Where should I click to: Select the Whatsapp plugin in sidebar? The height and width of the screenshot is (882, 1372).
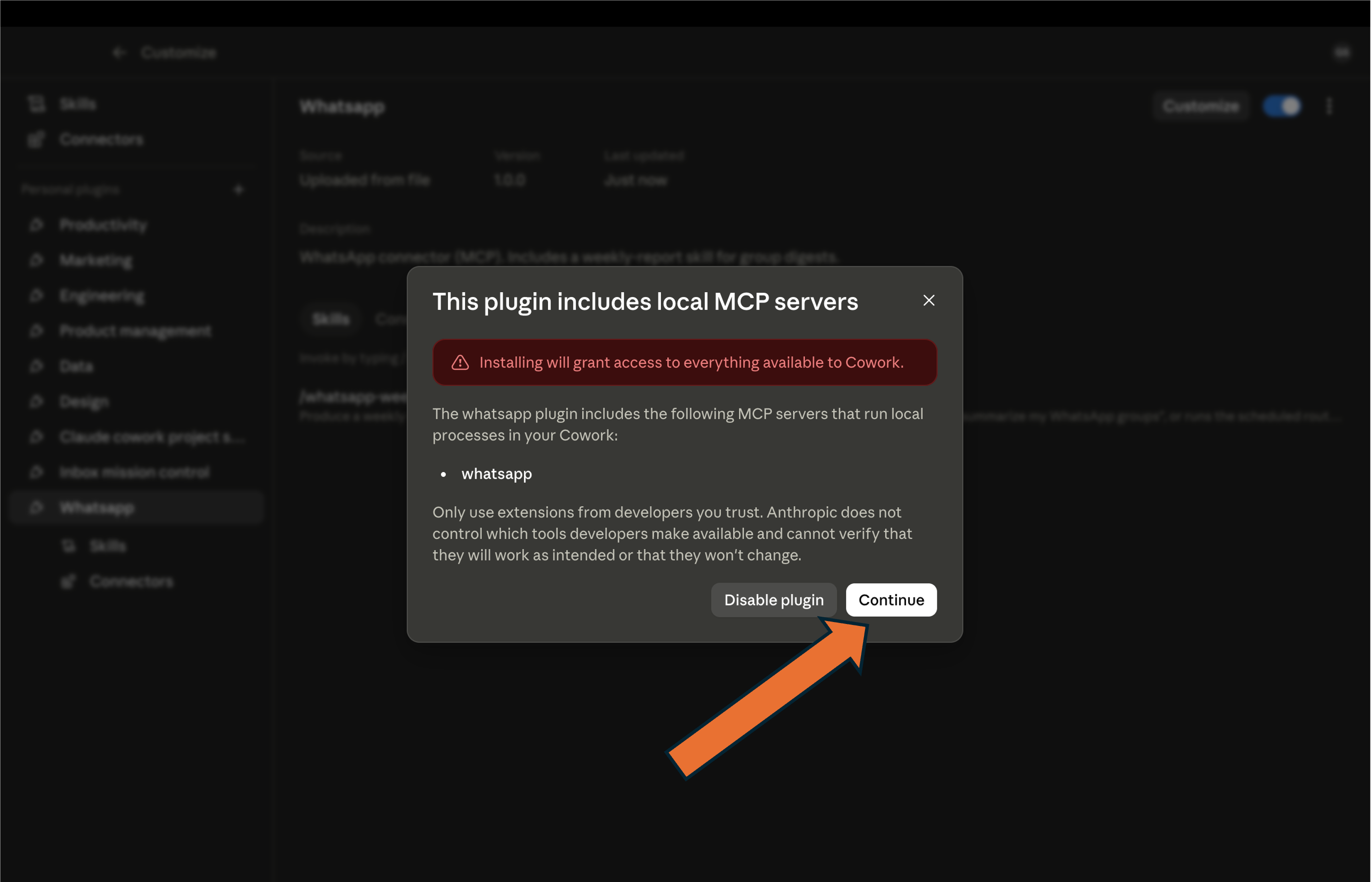click(x=136, y=507)
